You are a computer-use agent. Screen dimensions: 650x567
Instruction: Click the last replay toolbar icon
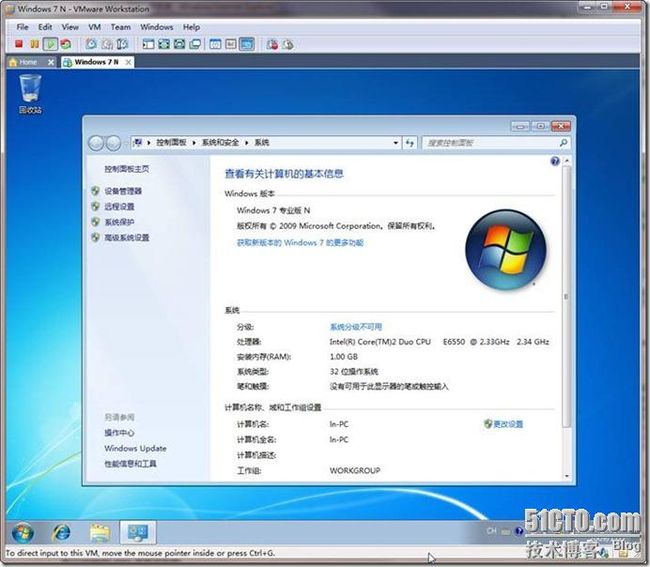click(x=288, y=44)
